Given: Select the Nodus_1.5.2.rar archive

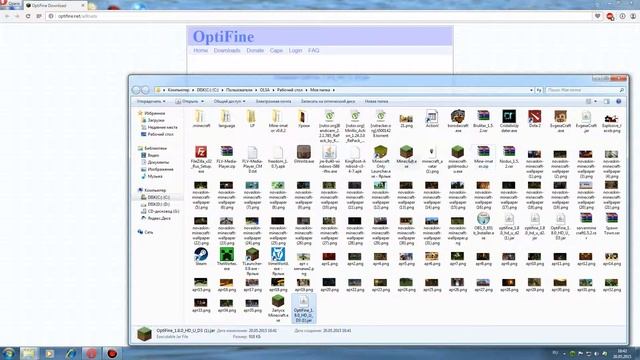Looking at the screenshot, I should pos(509,157).
